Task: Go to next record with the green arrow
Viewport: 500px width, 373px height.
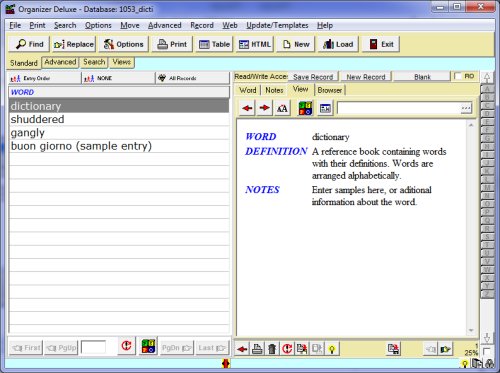Action: 446,349
